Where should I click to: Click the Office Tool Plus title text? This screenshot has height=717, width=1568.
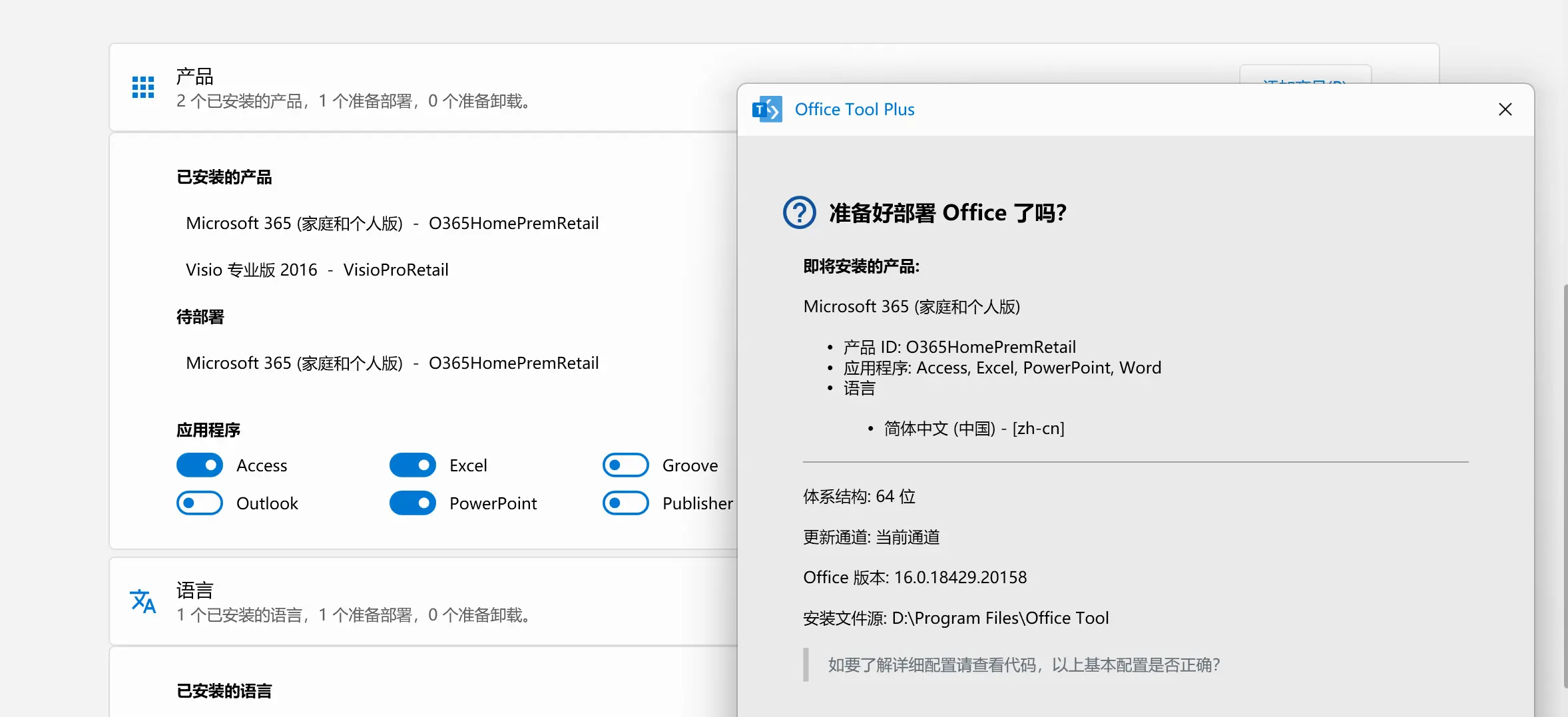(854, 110)
